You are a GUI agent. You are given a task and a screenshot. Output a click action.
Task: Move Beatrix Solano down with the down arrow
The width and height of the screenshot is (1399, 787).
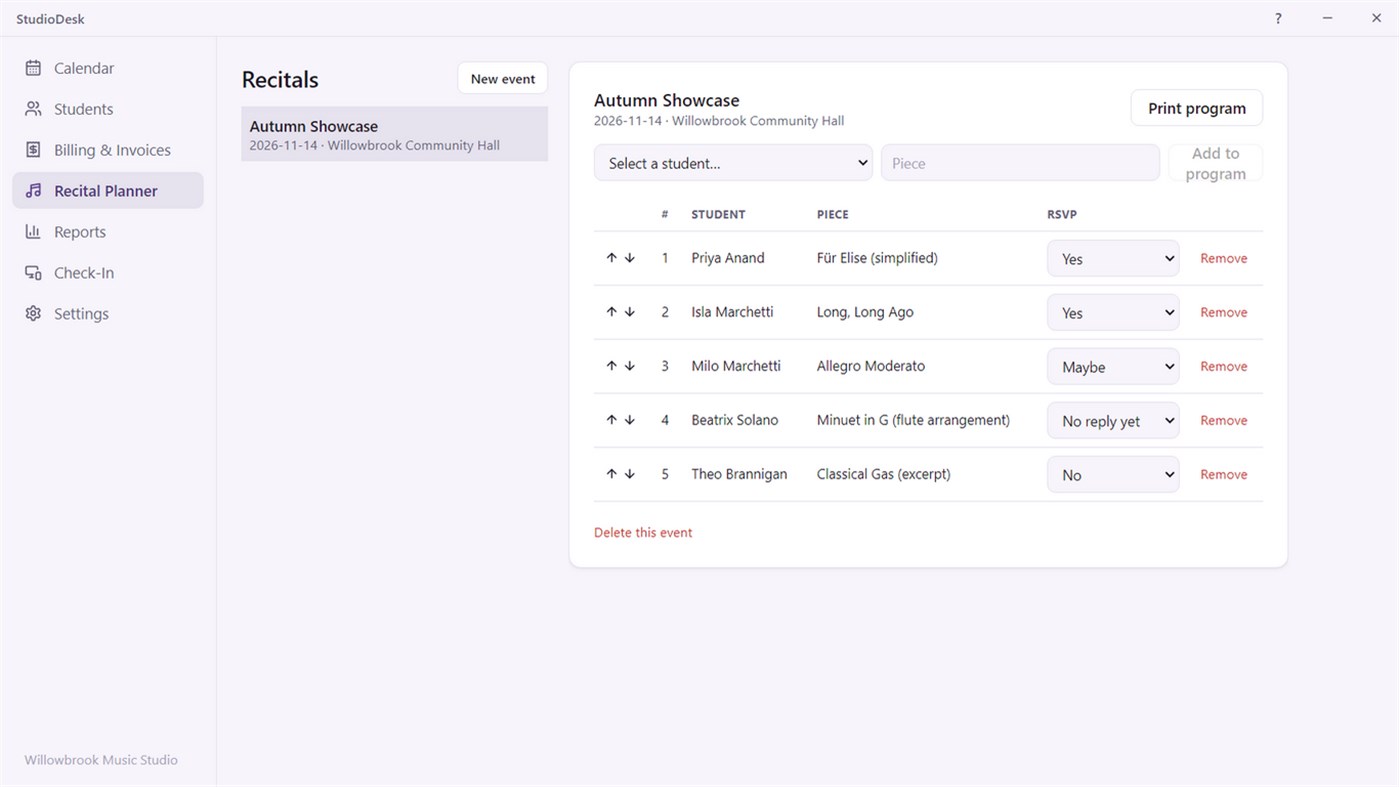tap(630, 420)
